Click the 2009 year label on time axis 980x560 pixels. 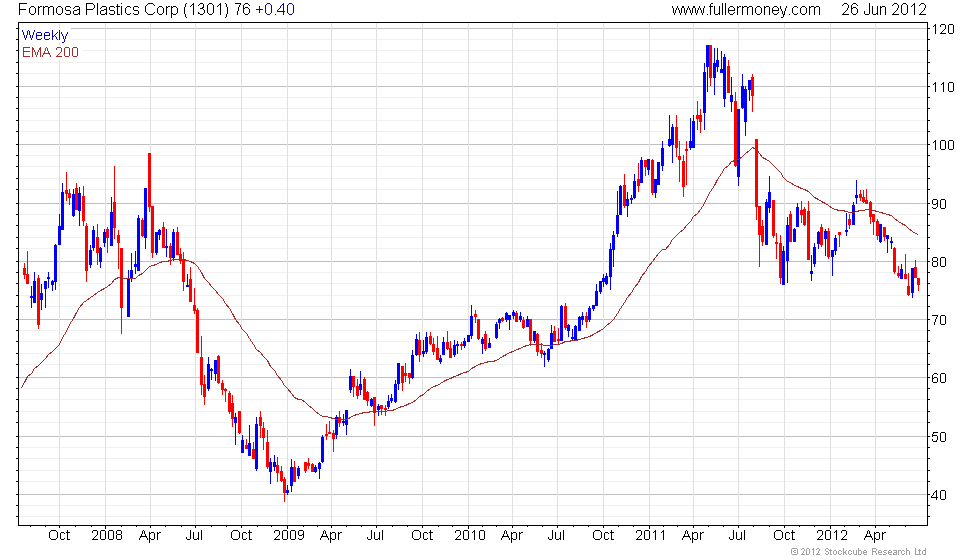[x=288, y=536]
